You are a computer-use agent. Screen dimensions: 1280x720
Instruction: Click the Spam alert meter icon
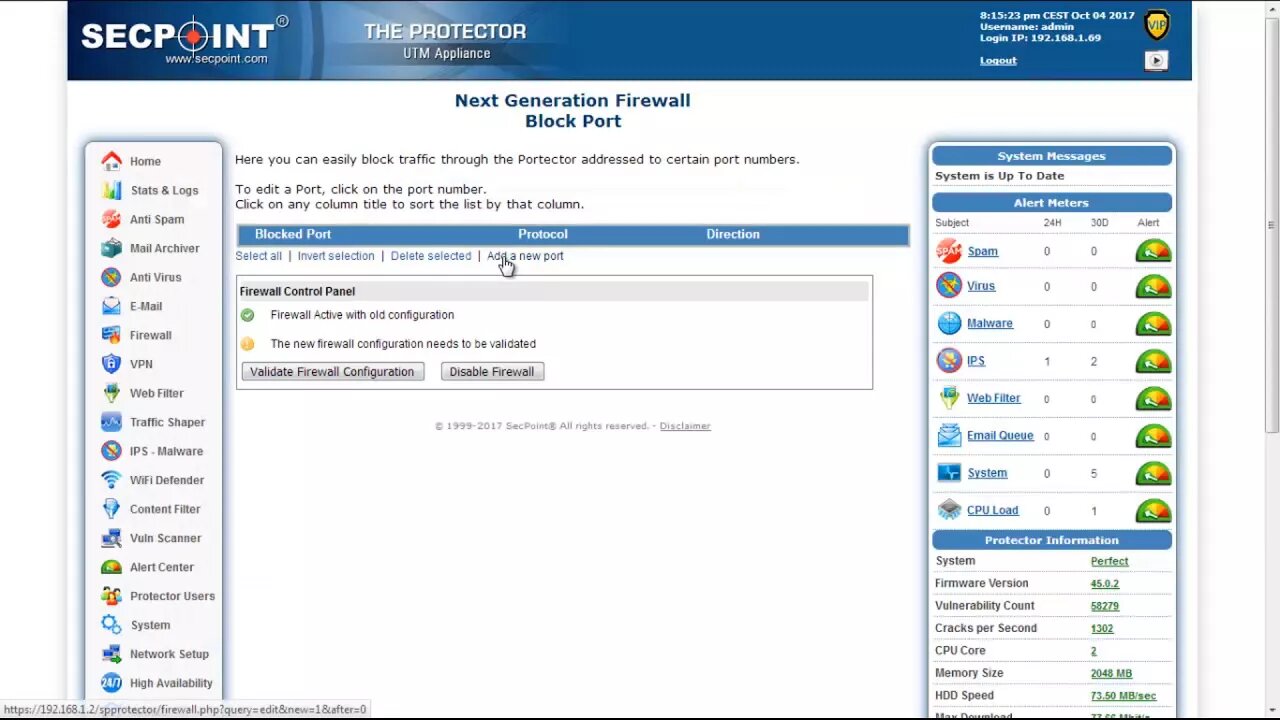pyautogui.click(x=948, y=251)
